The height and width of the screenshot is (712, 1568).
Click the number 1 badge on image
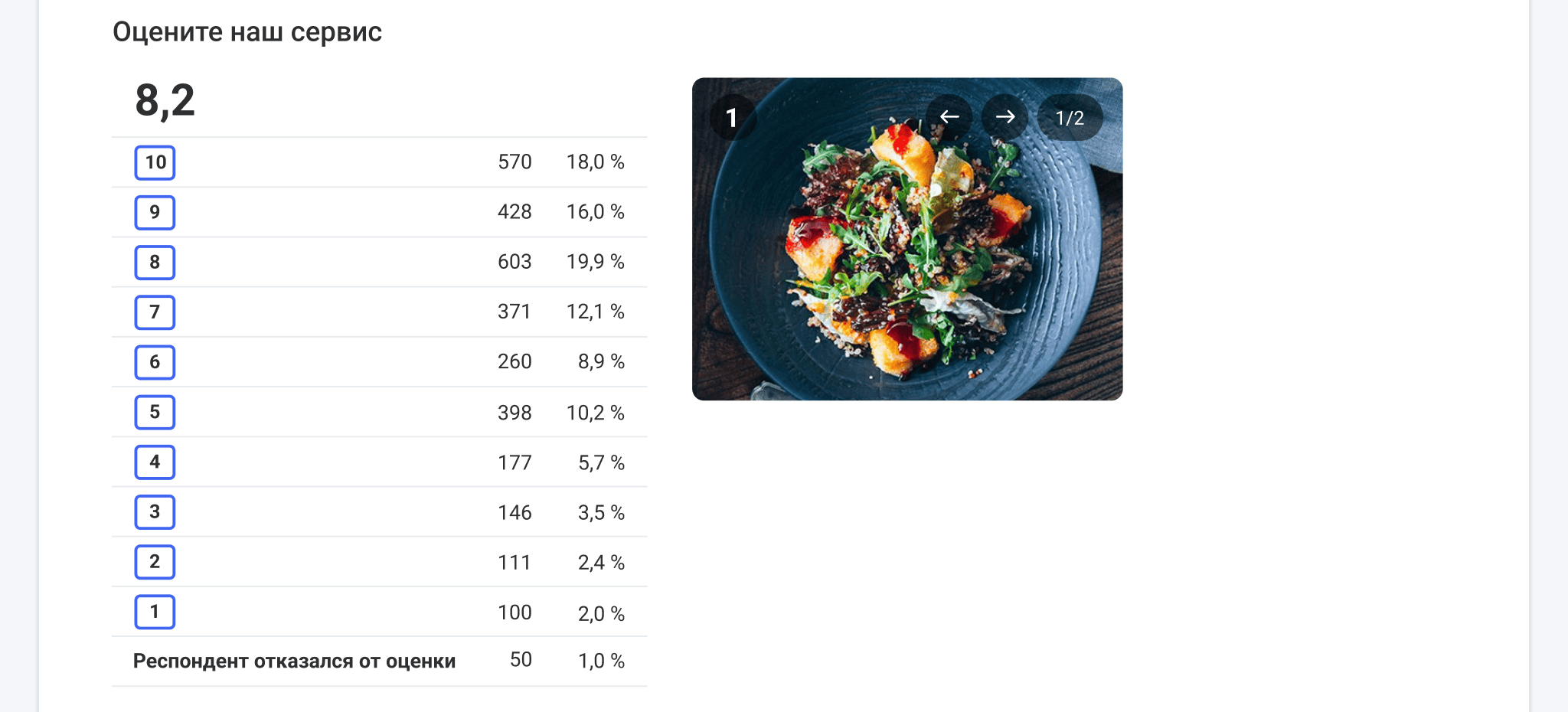pos(732,117)
